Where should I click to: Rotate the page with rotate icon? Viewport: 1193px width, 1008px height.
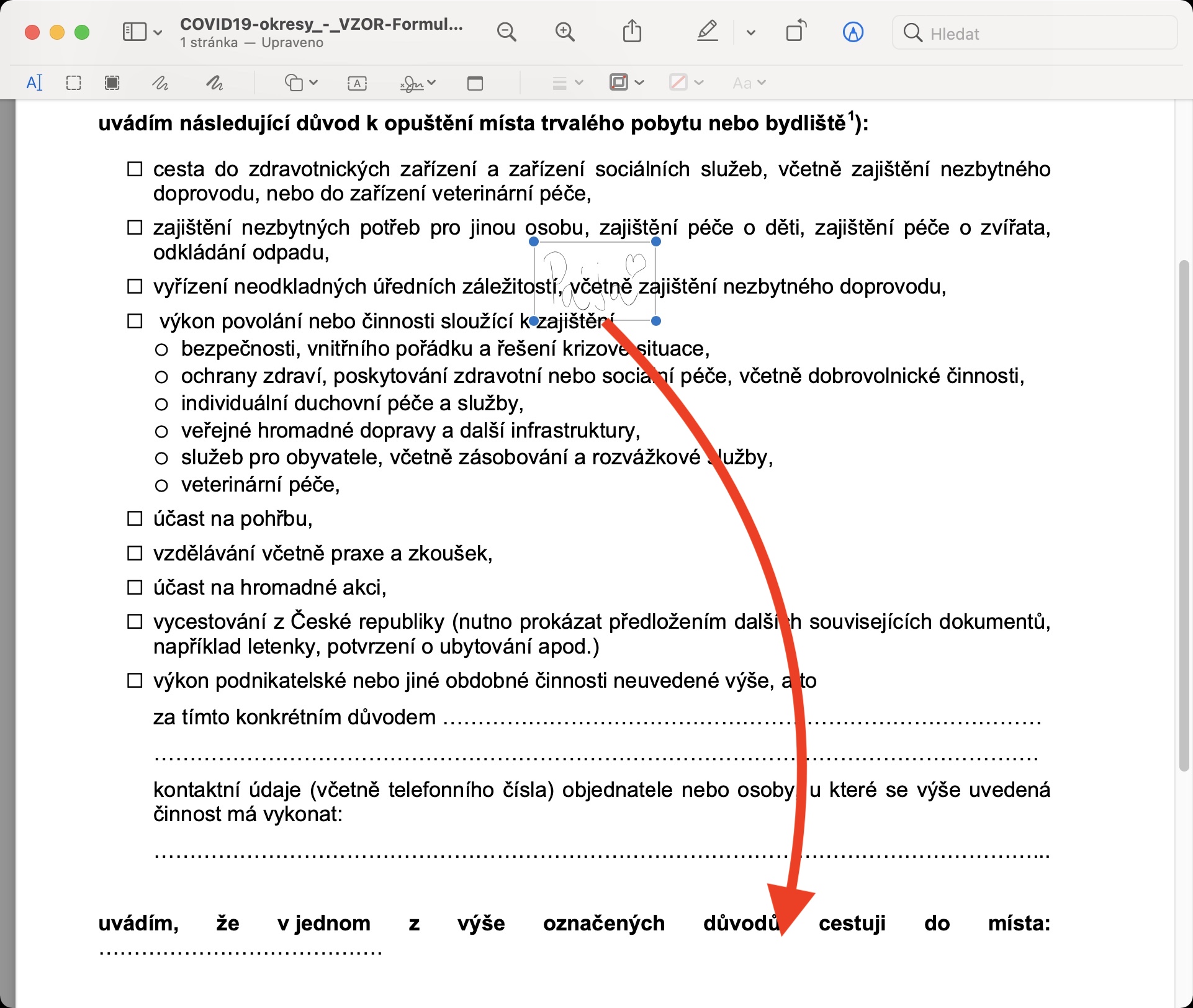(796, 31)
